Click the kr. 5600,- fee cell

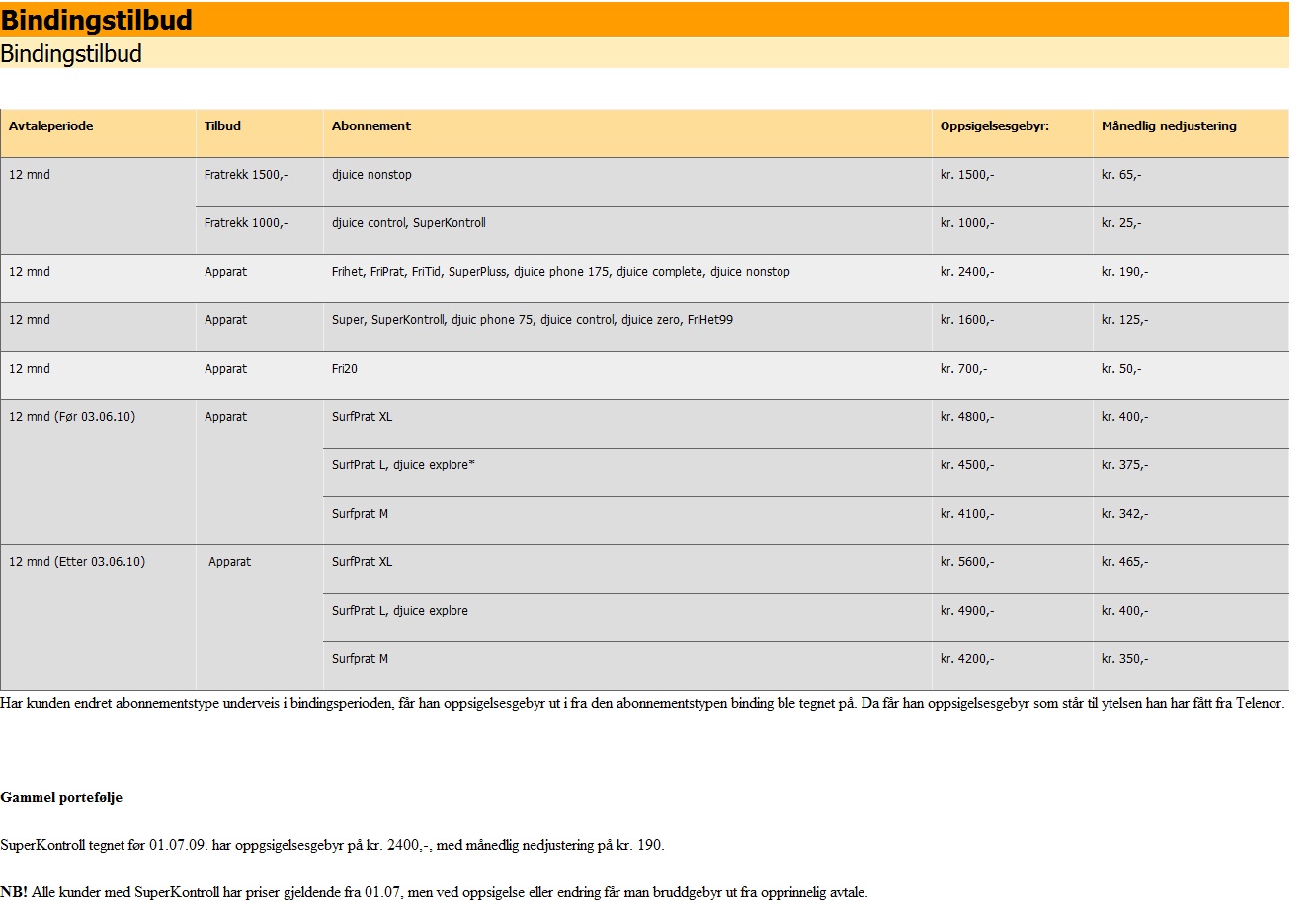1012,569
